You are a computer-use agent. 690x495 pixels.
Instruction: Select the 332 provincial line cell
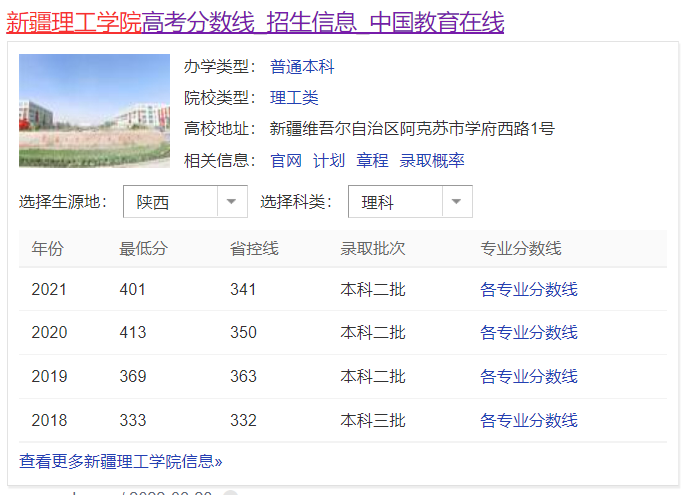point(243,420)
